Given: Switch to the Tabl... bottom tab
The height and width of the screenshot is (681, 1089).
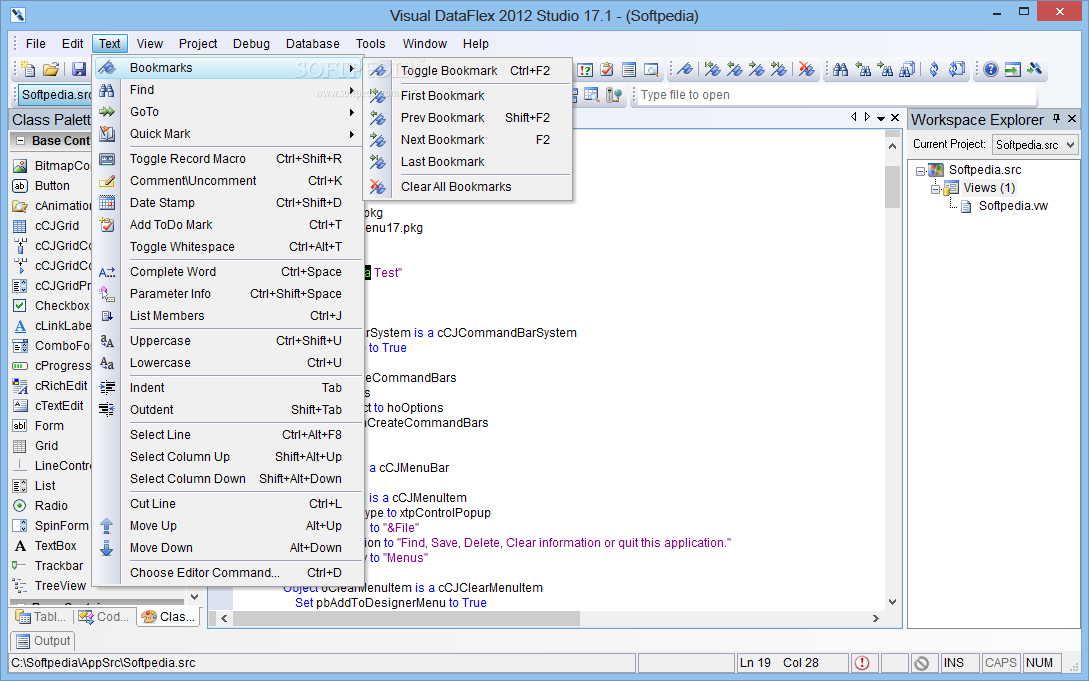Looking at the screenshot, I should (x=42, y=616).
